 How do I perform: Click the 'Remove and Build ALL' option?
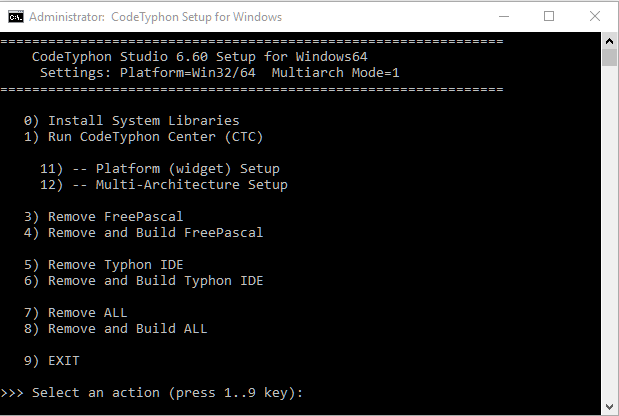(x=115, y=328)
